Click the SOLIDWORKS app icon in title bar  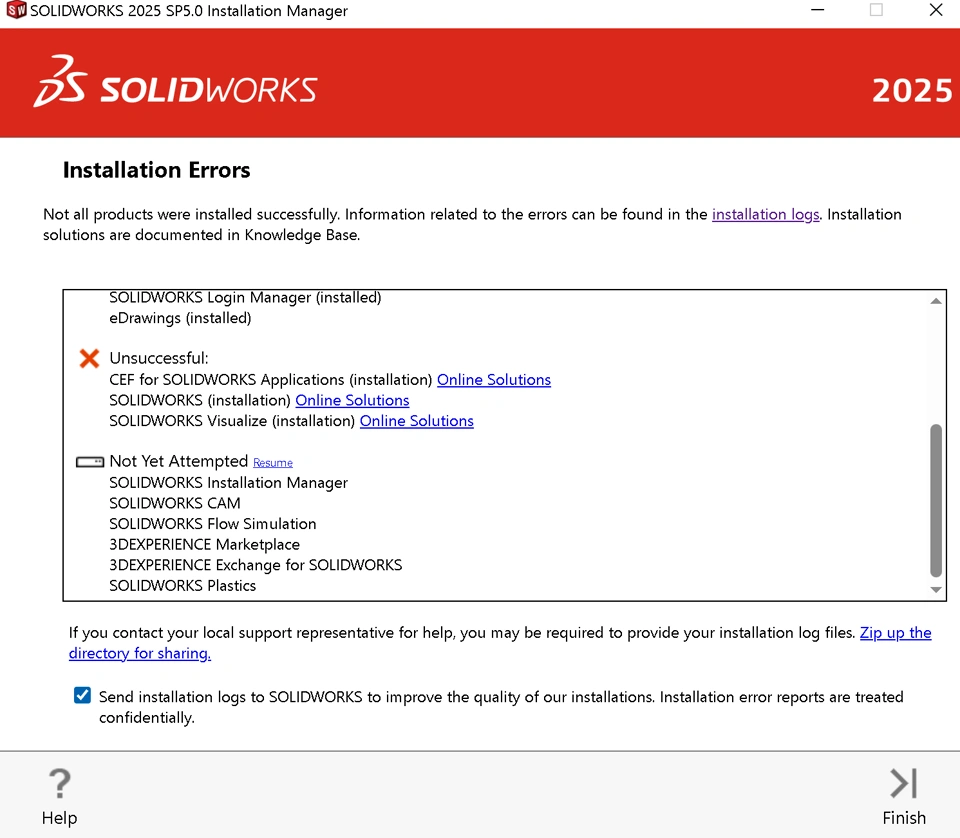click(x=16, y=10)
